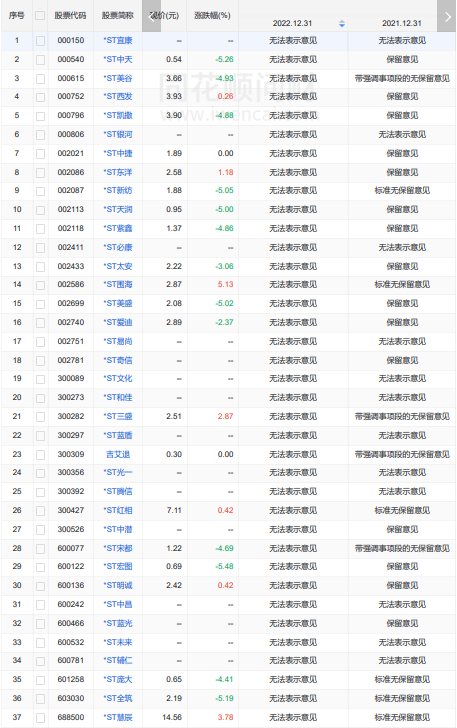Open stock link *ST庞大
Viewport: 457px width, 728px height.
pos(118,679)
